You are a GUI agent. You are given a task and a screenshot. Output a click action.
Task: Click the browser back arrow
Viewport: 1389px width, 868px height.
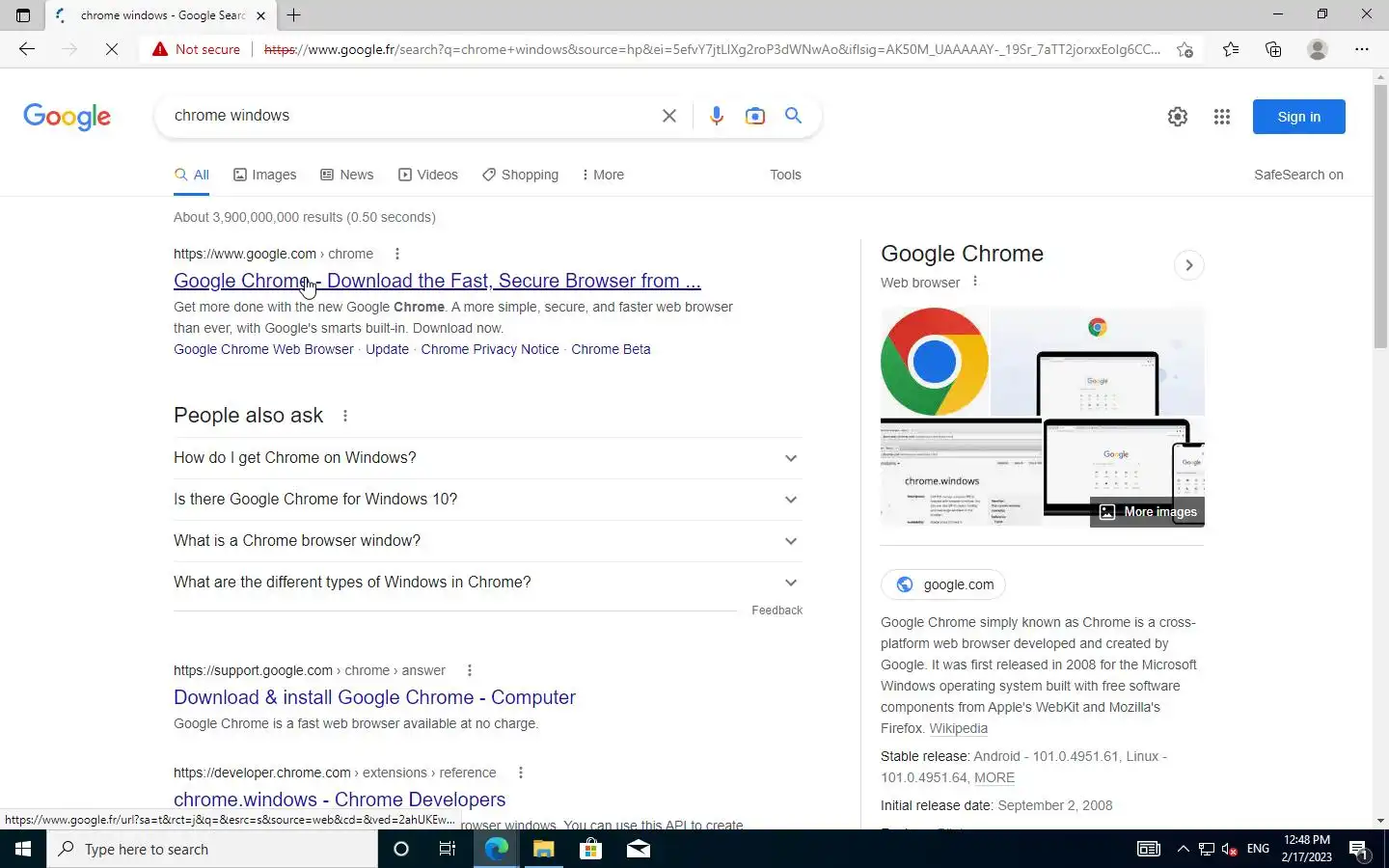point(27,49)
